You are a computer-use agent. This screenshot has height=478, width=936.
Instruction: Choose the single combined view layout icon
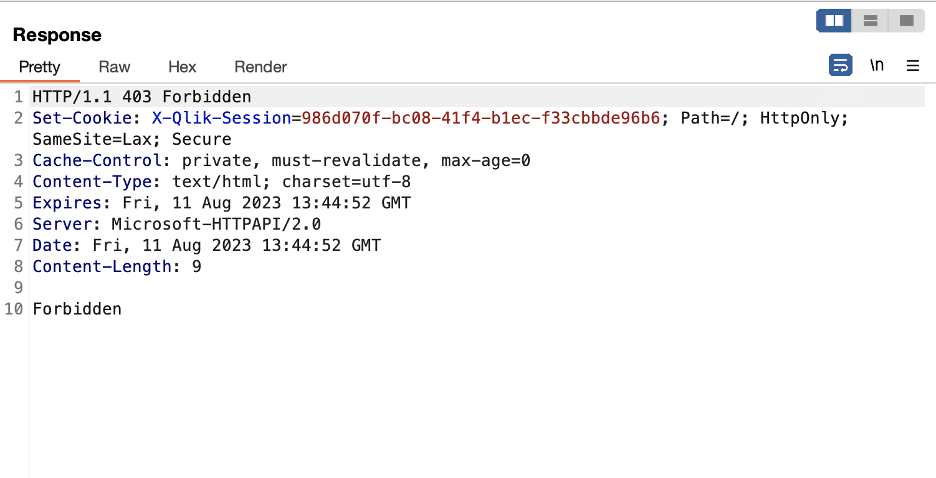[906, 21]
